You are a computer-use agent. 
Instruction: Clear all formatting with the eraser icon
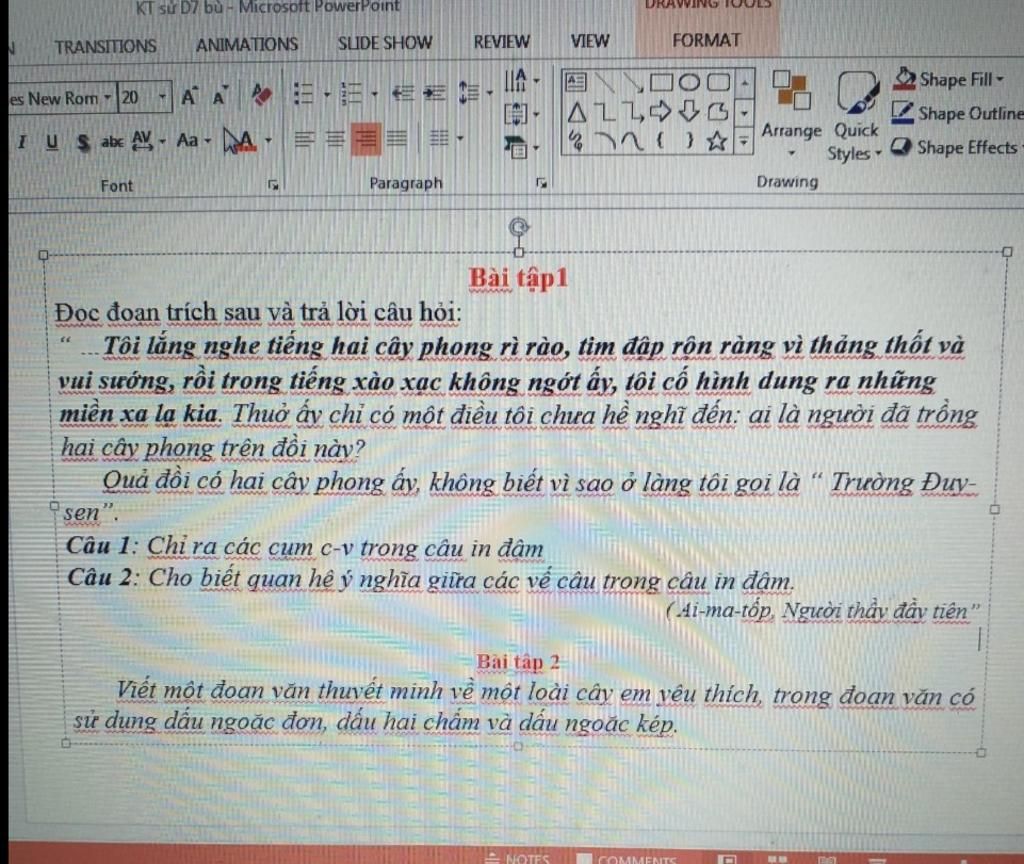261,95
